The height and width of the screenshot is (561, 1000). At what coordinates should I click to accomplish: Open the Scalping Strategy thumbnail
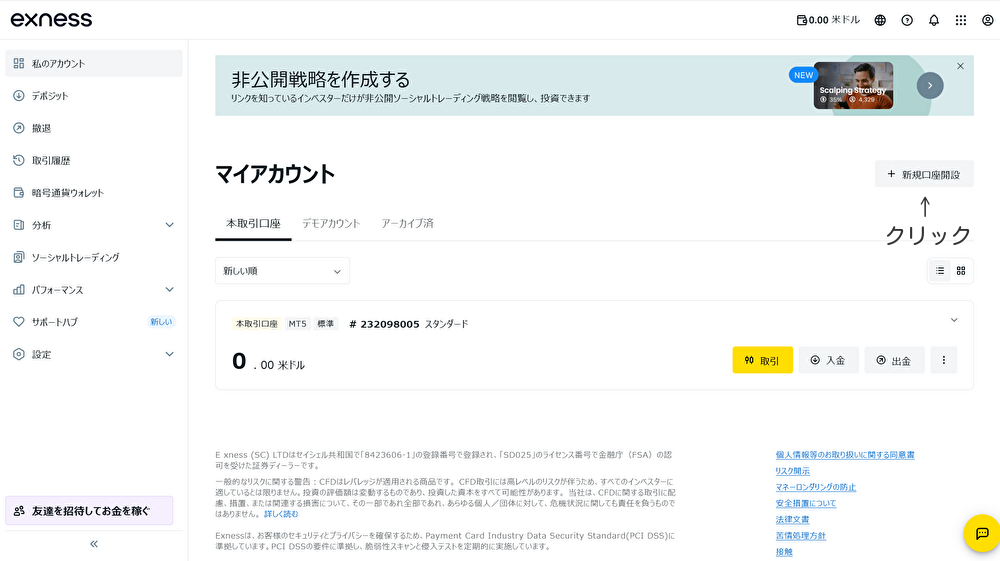853,85
